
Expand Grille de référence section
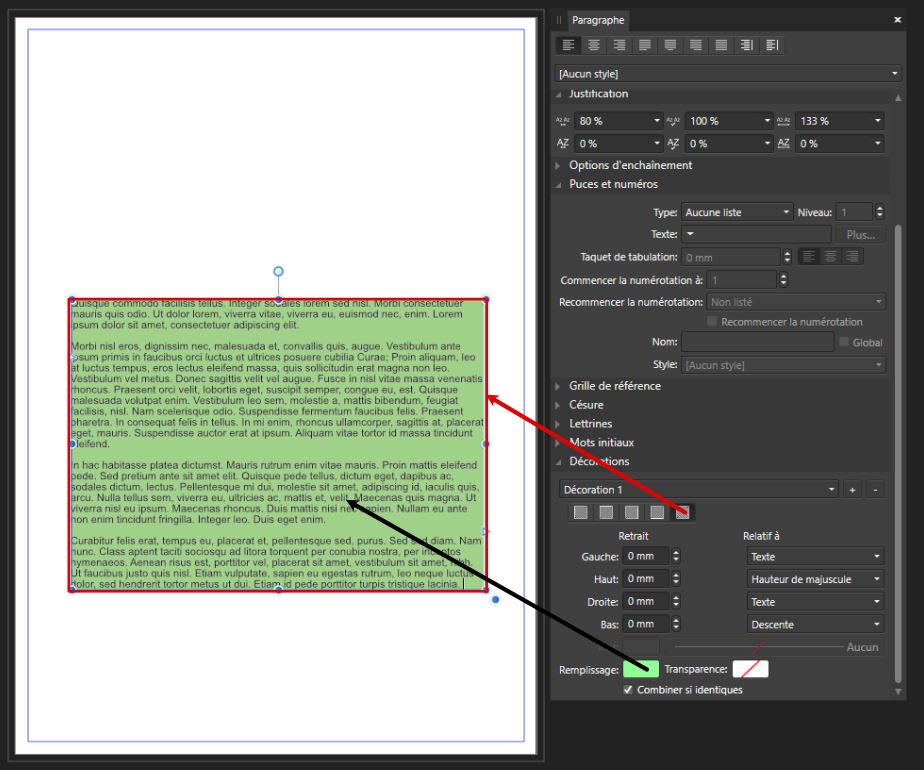tap(558, 386)
